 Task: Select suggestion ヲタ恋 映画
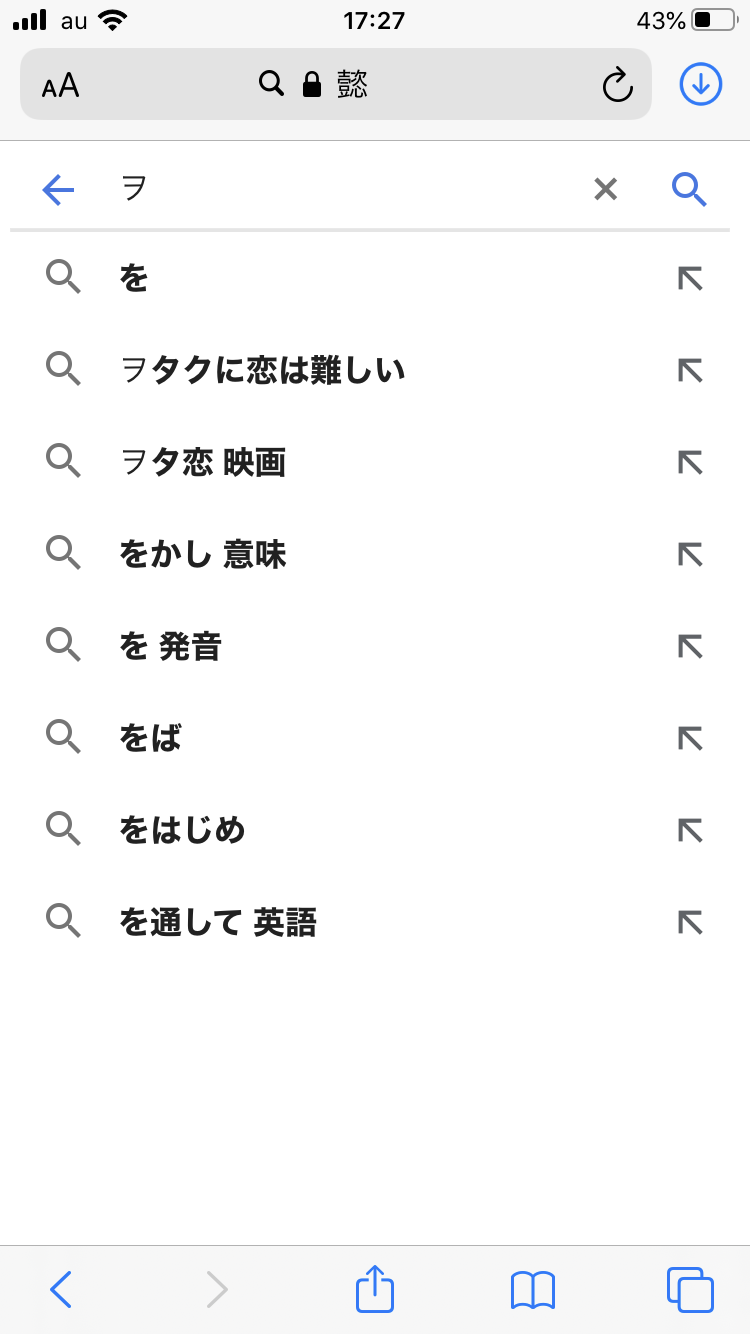(202, 462)
